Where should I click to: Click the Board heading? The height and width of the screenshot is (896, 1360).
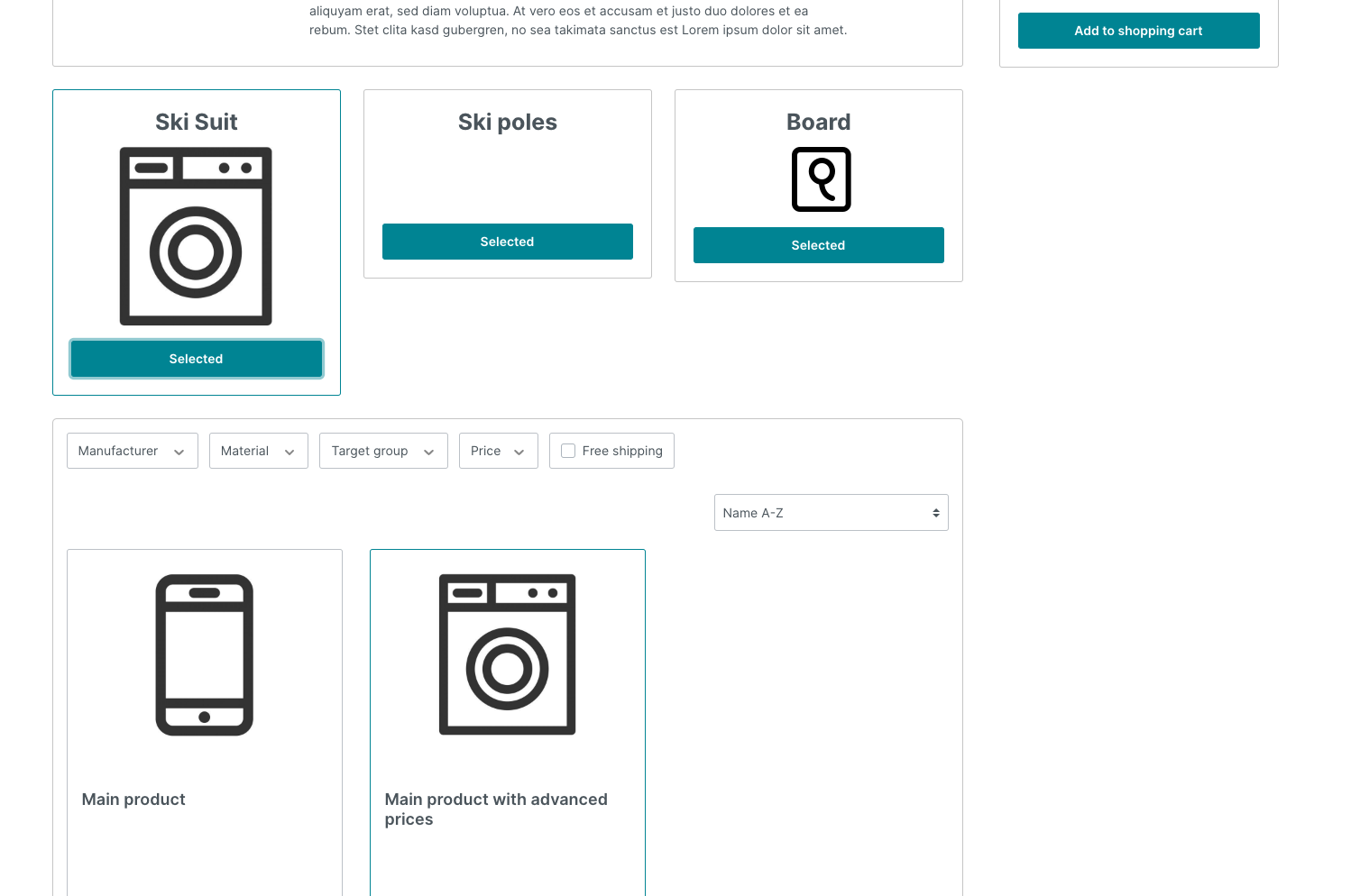point(819,122)
